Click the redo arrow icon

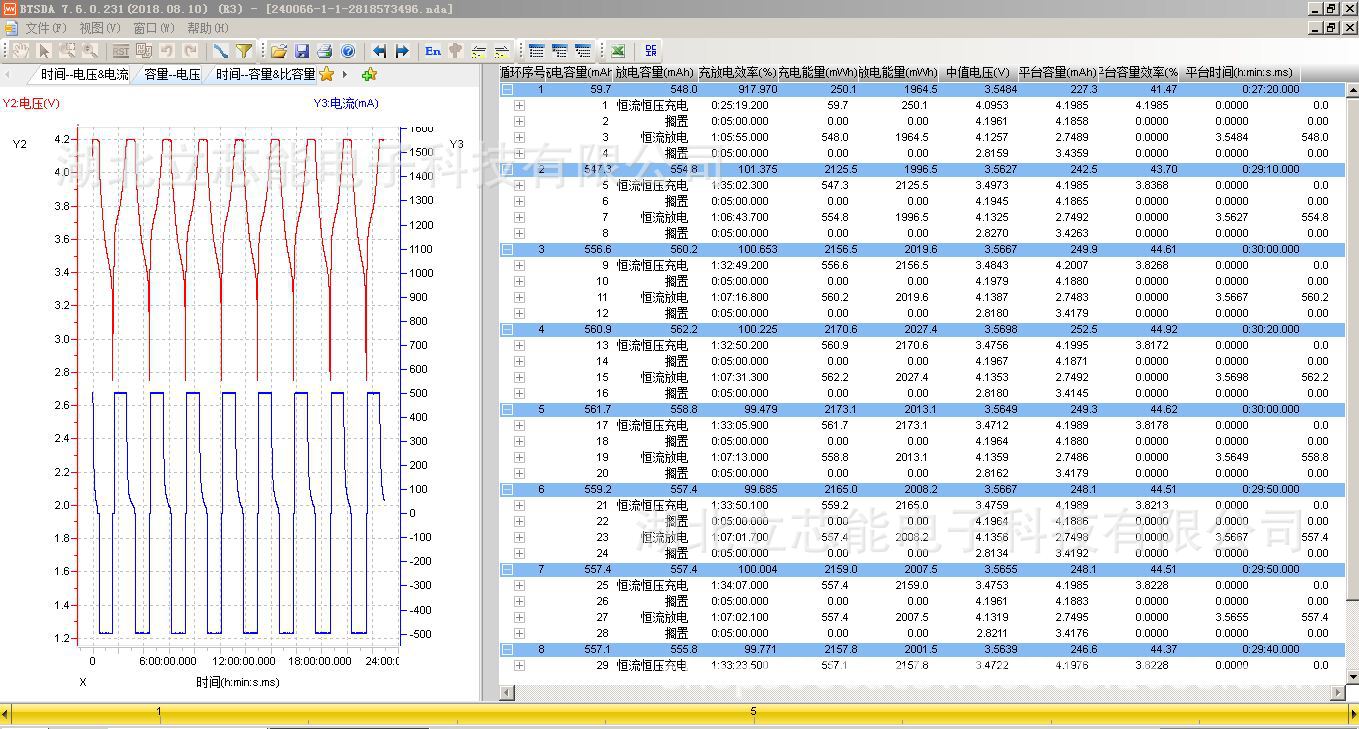190,50
